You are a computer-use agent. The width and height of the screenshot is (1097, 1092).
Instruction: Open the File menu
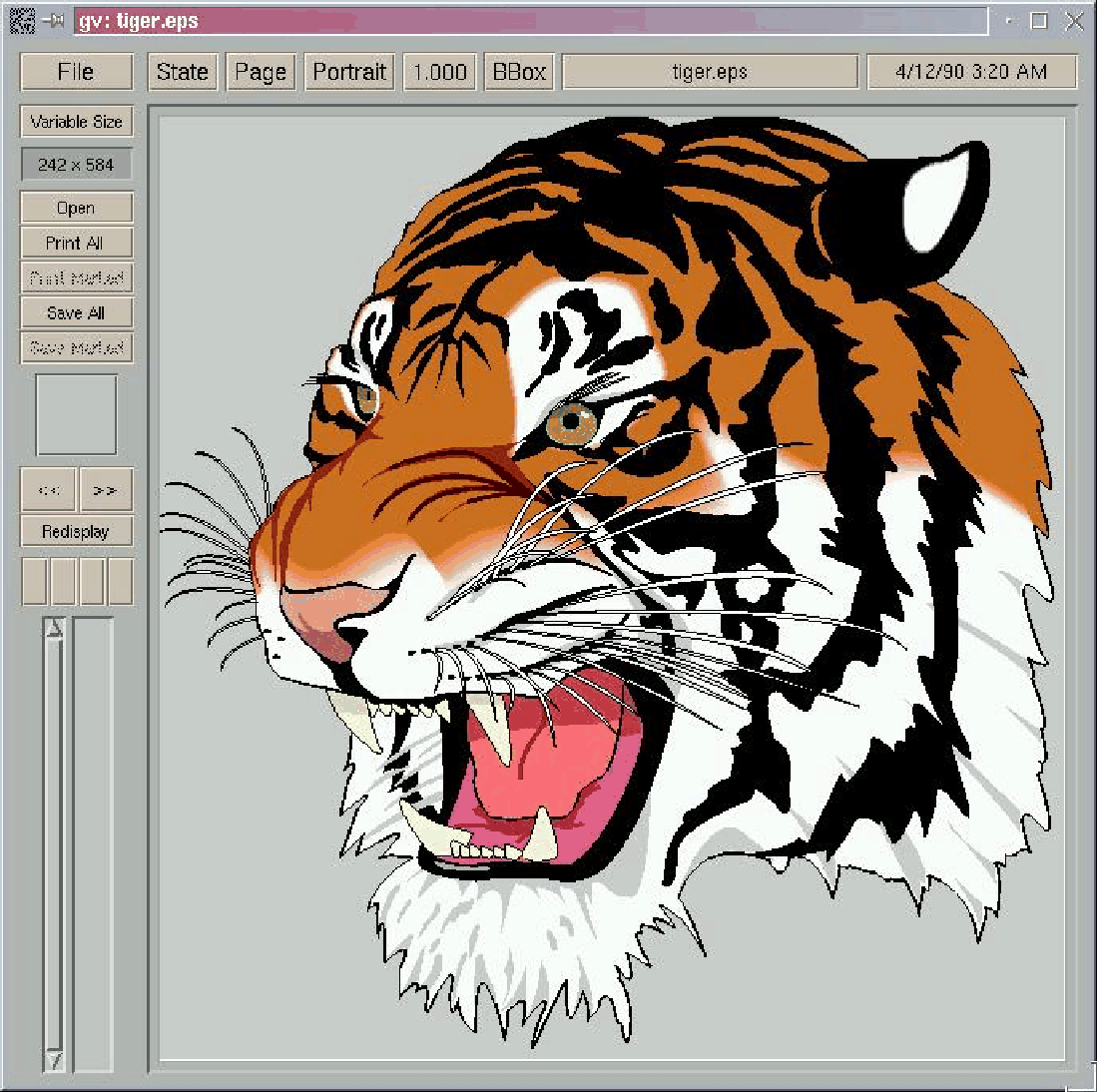[x=76, y=71]
